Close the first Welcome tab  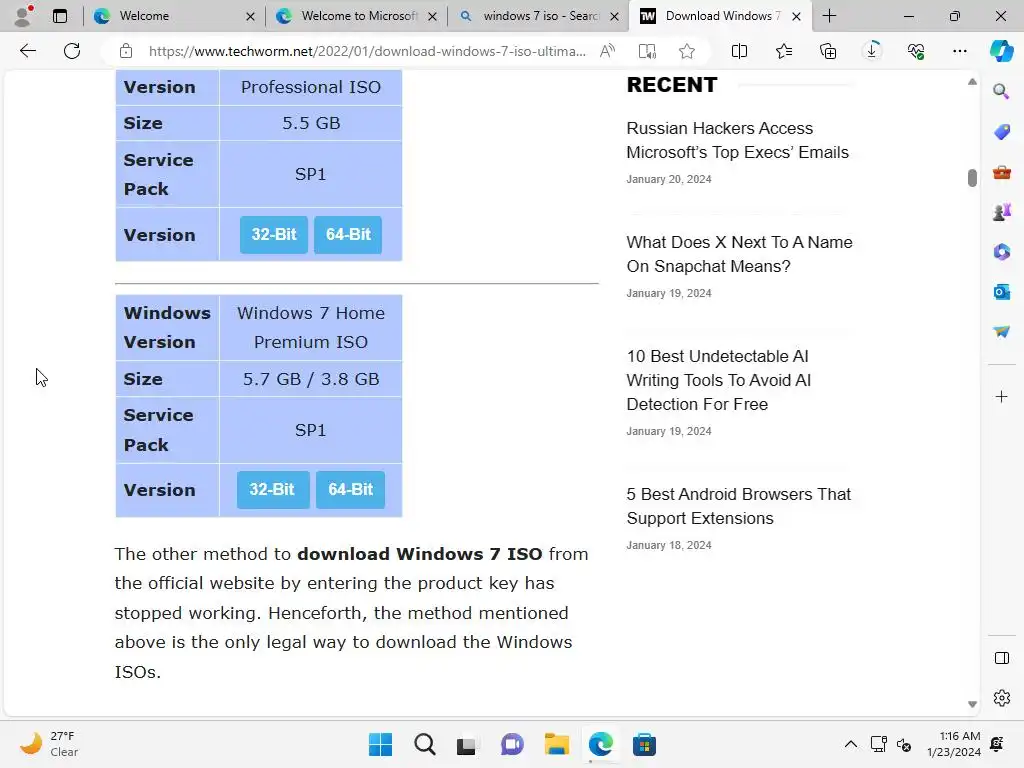[x=250, y=16]
